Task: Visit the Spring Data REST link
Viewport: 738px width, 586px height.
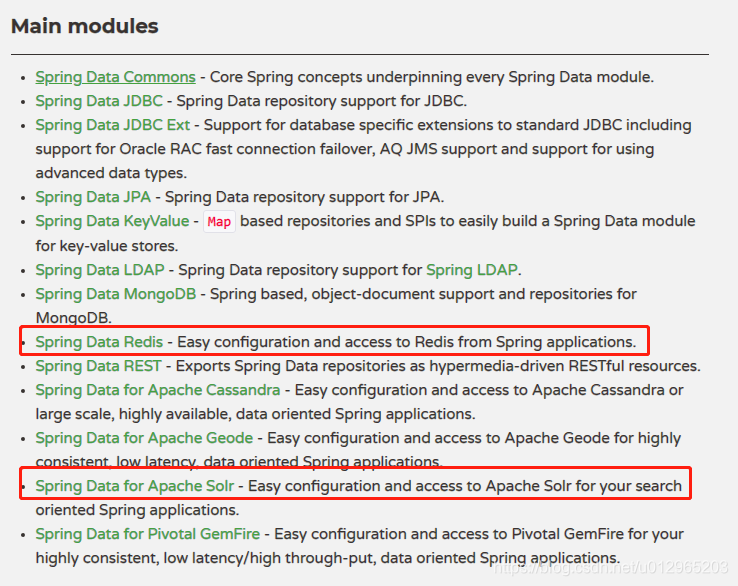Action: pyautogui.click(x=98, y=366)
